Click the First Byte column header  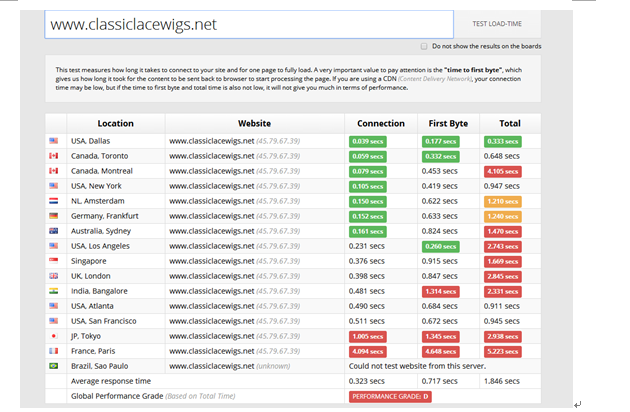pyautogui.click(x=448, y=123)
